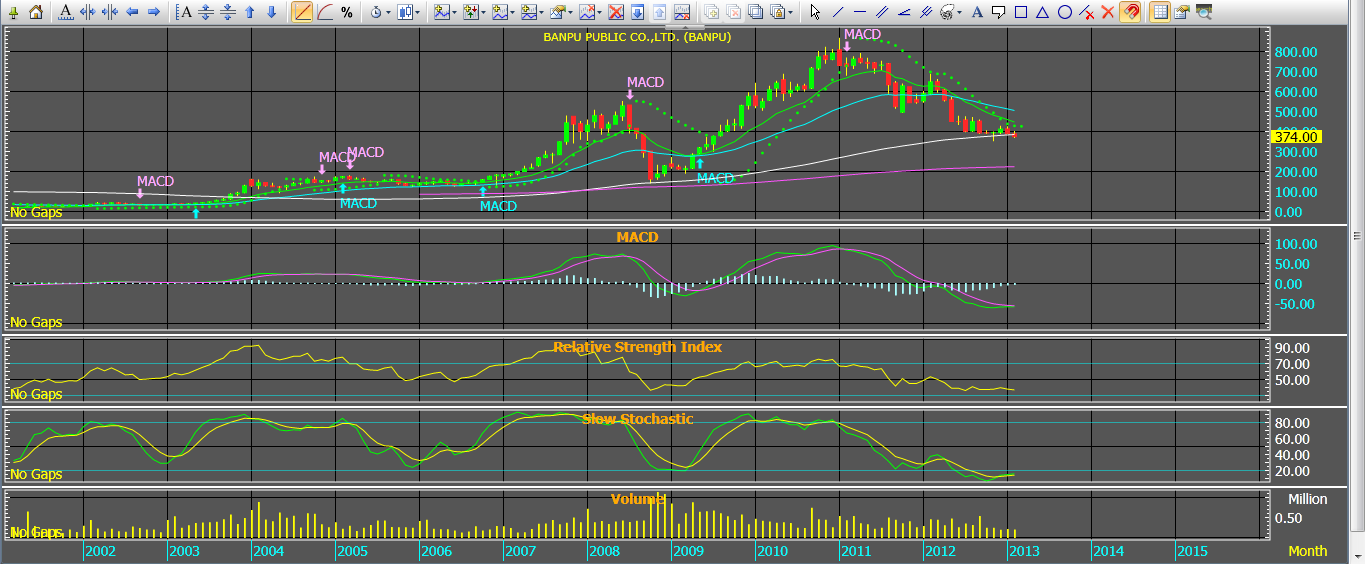Click the delete single line icon
The height and width of the screenshot is (564, 1365).
point(1086,12)
